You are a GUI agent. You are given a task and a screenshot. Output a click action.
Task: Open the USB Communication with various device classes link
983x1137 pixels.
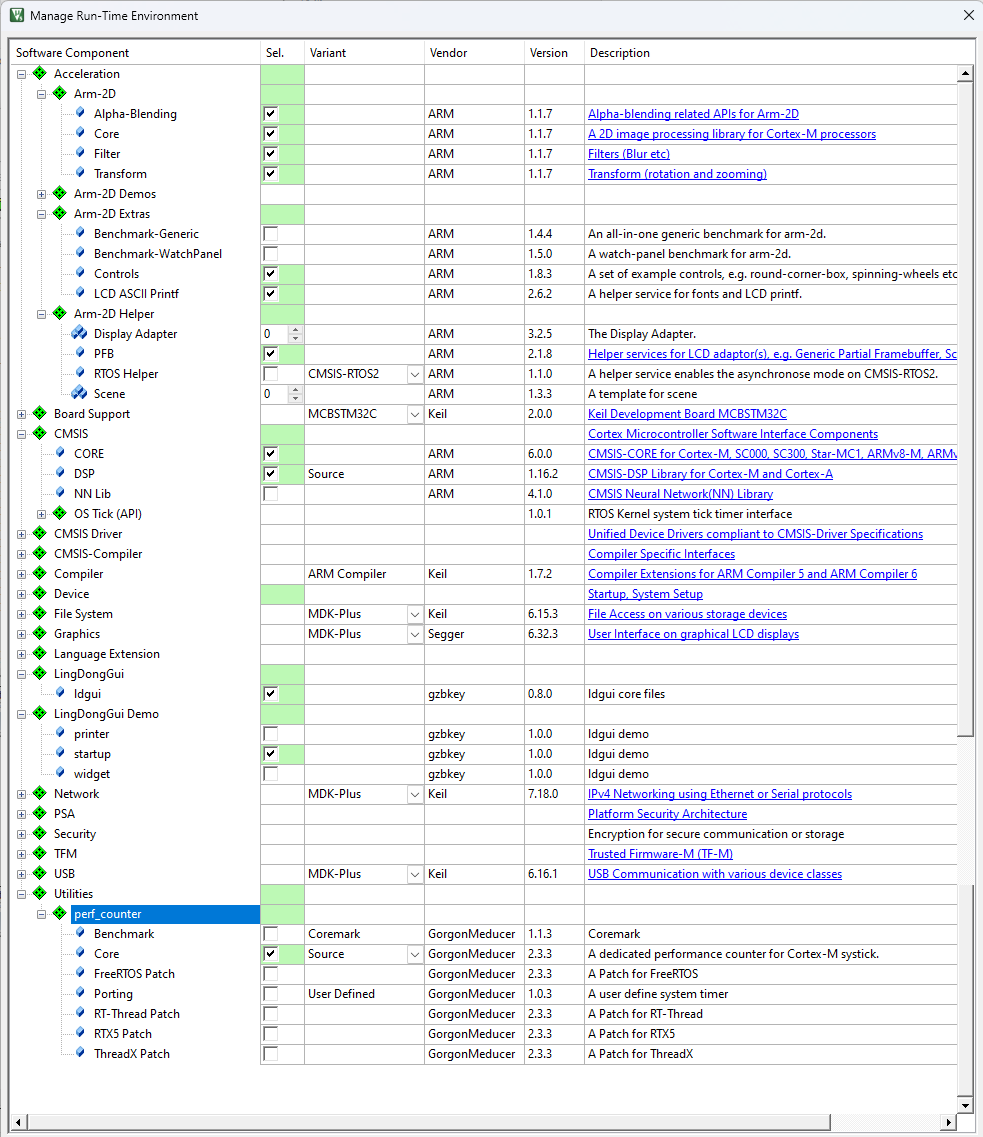[x=715, y=874]
